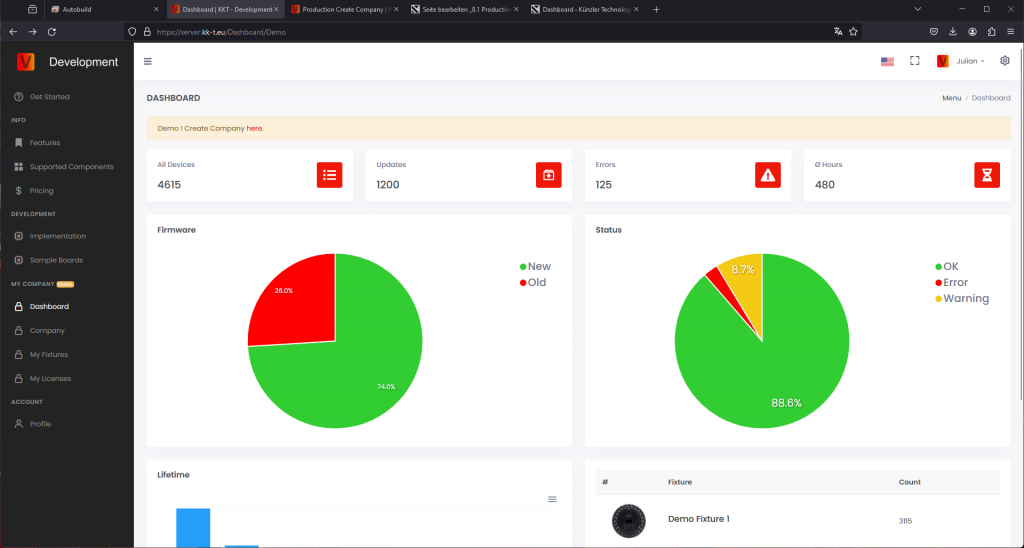Toggle the Error status legend entry

point(952,282)
